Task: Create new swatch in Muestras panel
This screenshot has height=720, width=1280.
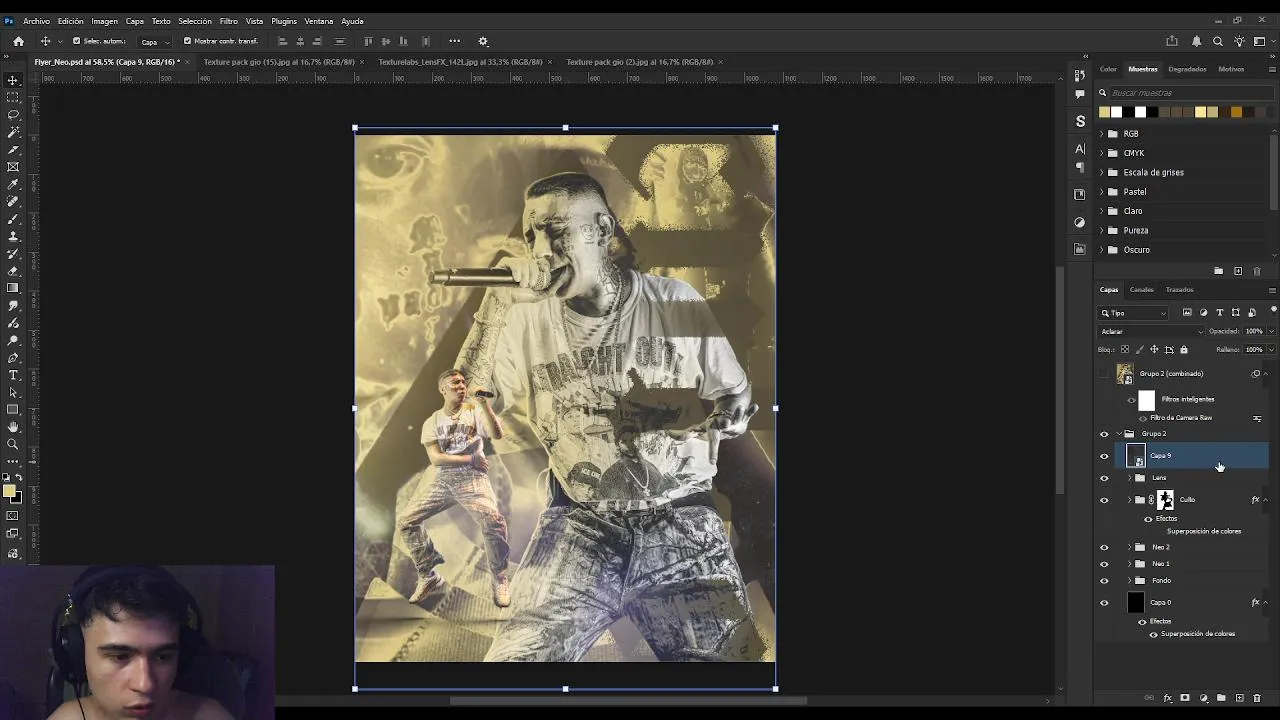Action: click(x=1238, y=271)
